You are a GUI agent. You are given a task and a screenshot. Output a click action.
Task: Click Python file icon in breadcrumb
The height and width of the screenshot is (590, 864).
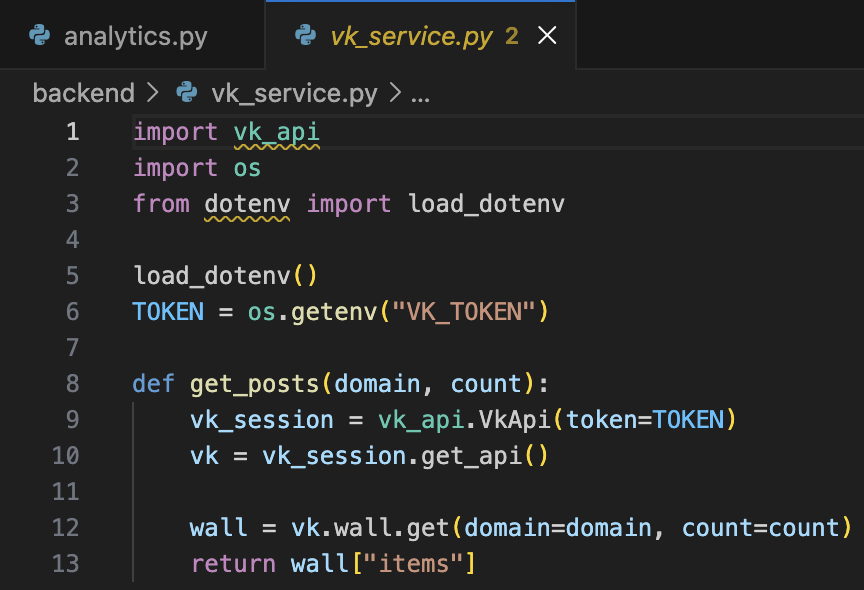click(x=186, y=94)
